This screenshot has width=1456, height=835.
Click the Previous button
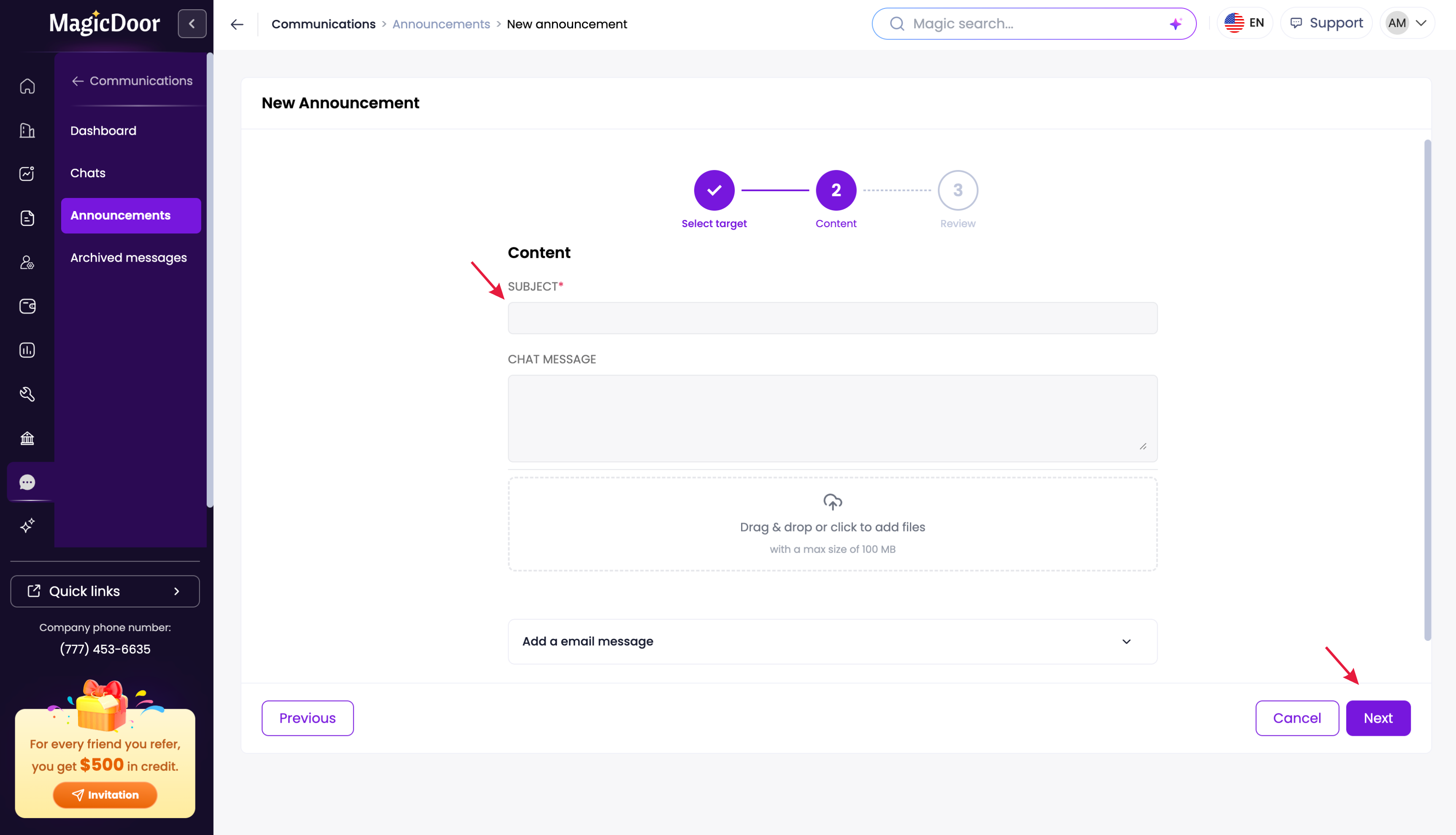click(307, 718)
